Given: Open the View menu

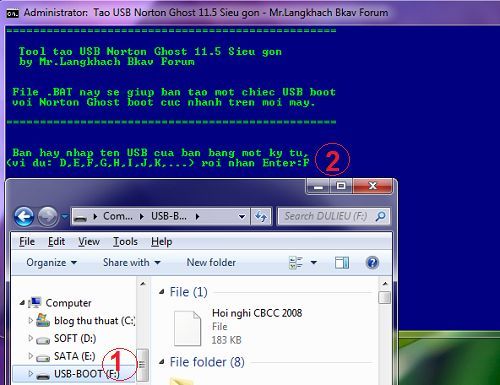Looking at the screenshot, I should (89, 242).
